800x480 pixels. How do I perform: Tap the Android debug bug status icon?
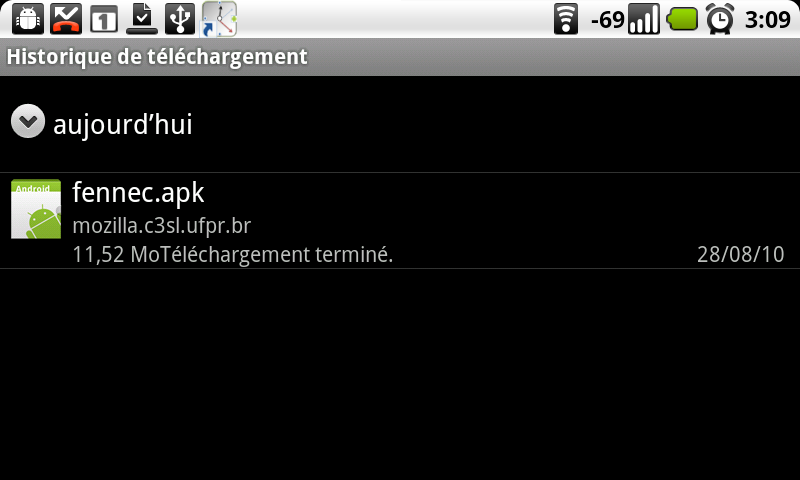(x=28, y=19)
